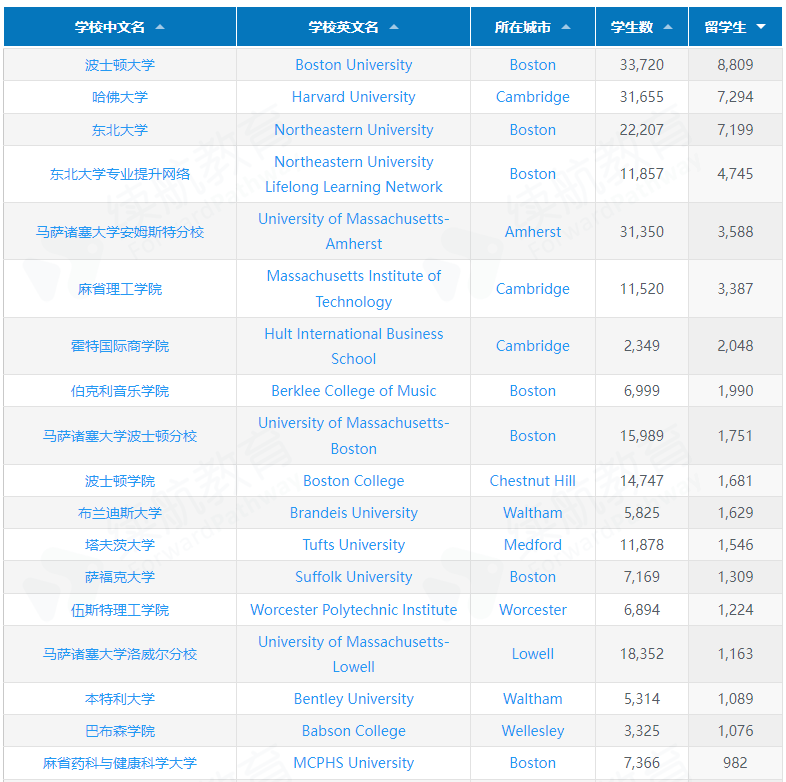786x782 pixels.
Task: Click 学校英文名 column header
Action: (353, 27)
